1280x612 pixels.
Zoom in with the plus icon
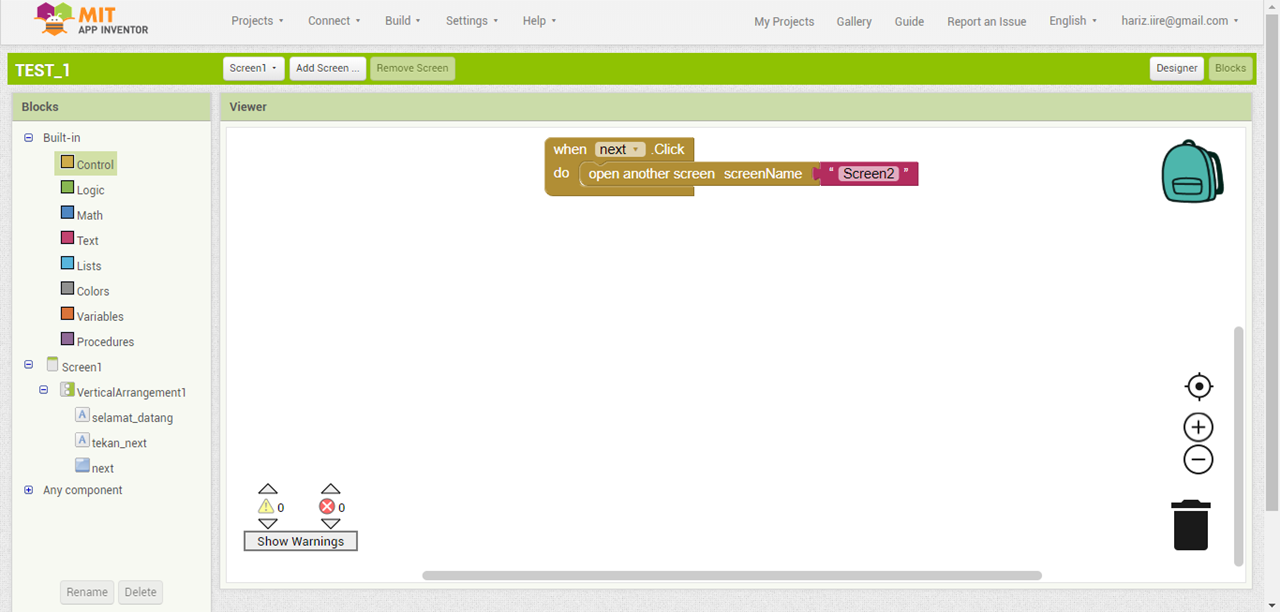(x=1198, y=428)
